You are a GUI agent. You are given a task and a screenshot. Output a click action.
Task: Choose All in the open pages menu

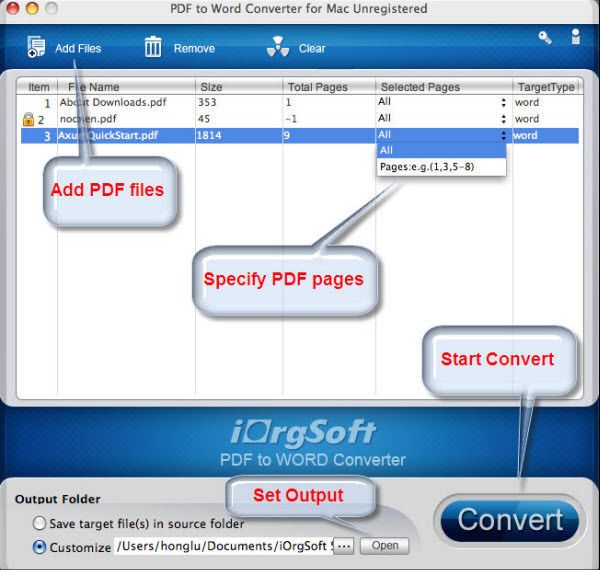pyautogui.click(x=442, y=150)
